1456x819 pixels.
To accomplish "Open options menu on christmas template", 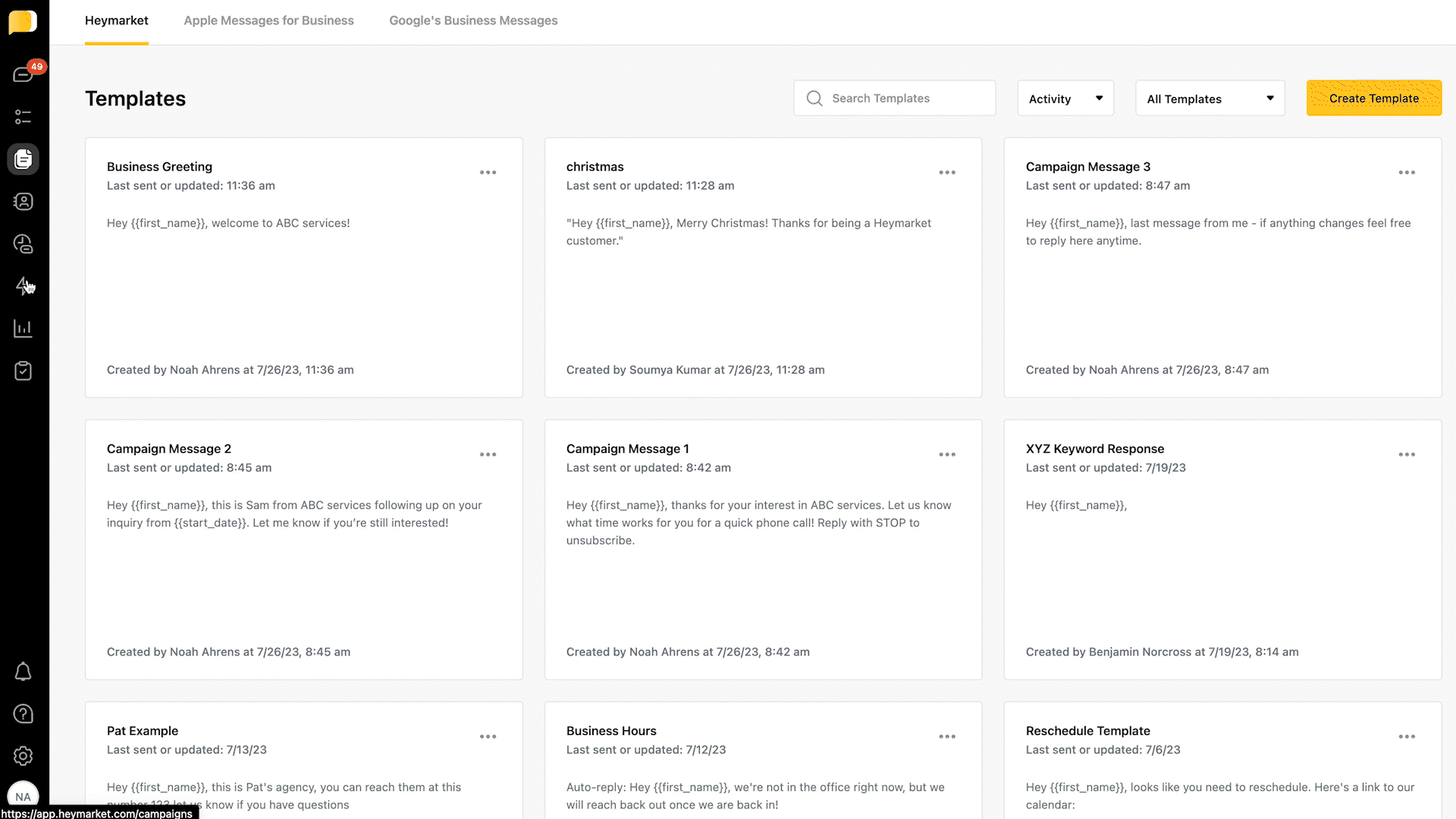I will tap(947, 172).
